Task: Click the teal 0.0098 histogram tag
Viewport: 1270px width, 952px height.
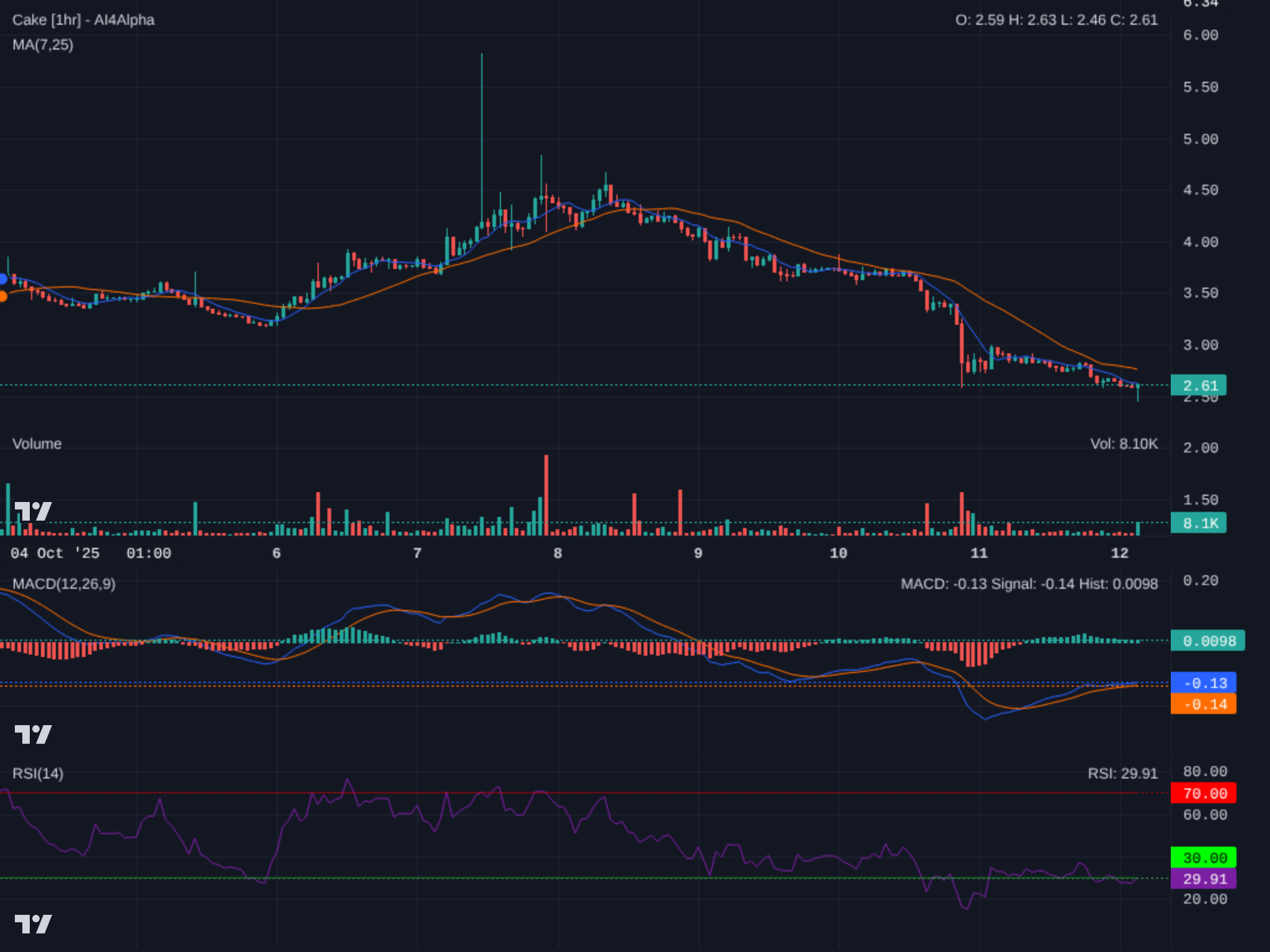Action: tap(1207, 641)
